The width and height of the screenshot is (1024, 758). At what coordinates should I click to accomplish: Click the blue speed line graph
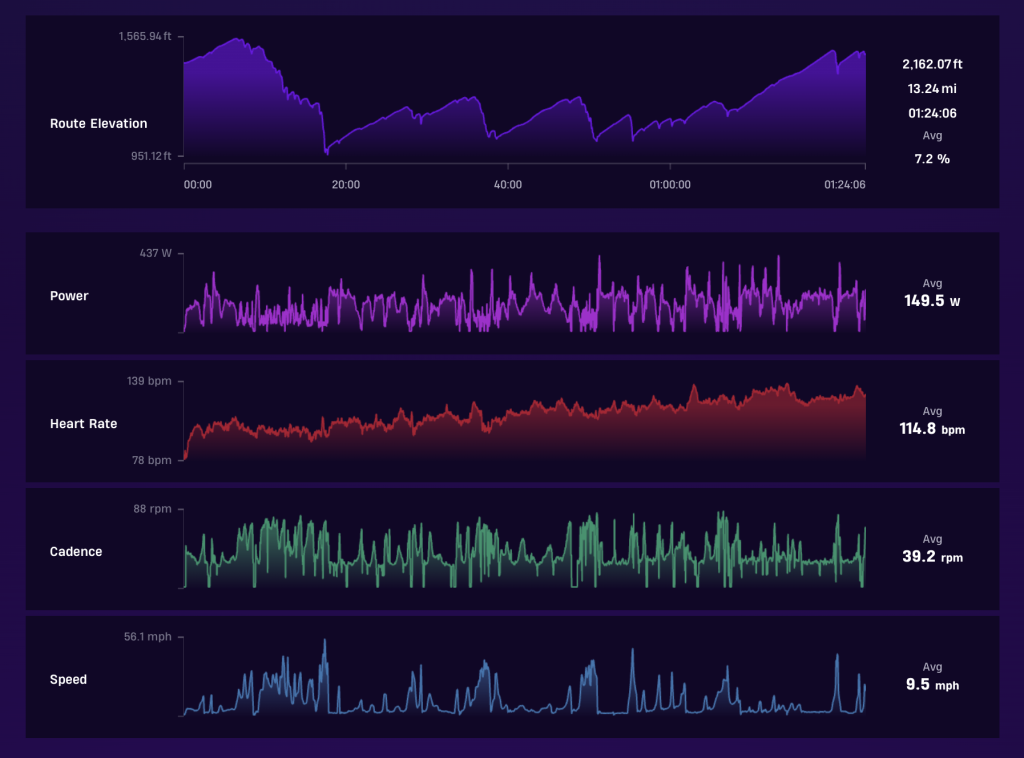coord(524,678)
